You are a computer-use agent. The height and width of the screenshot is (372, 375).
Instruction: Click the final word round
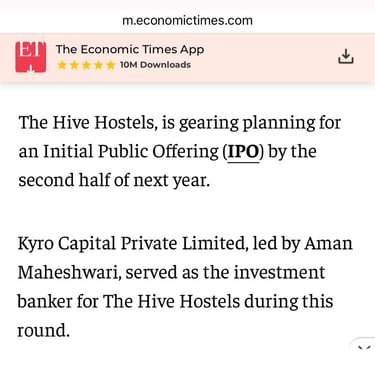[x=44, y=331]
